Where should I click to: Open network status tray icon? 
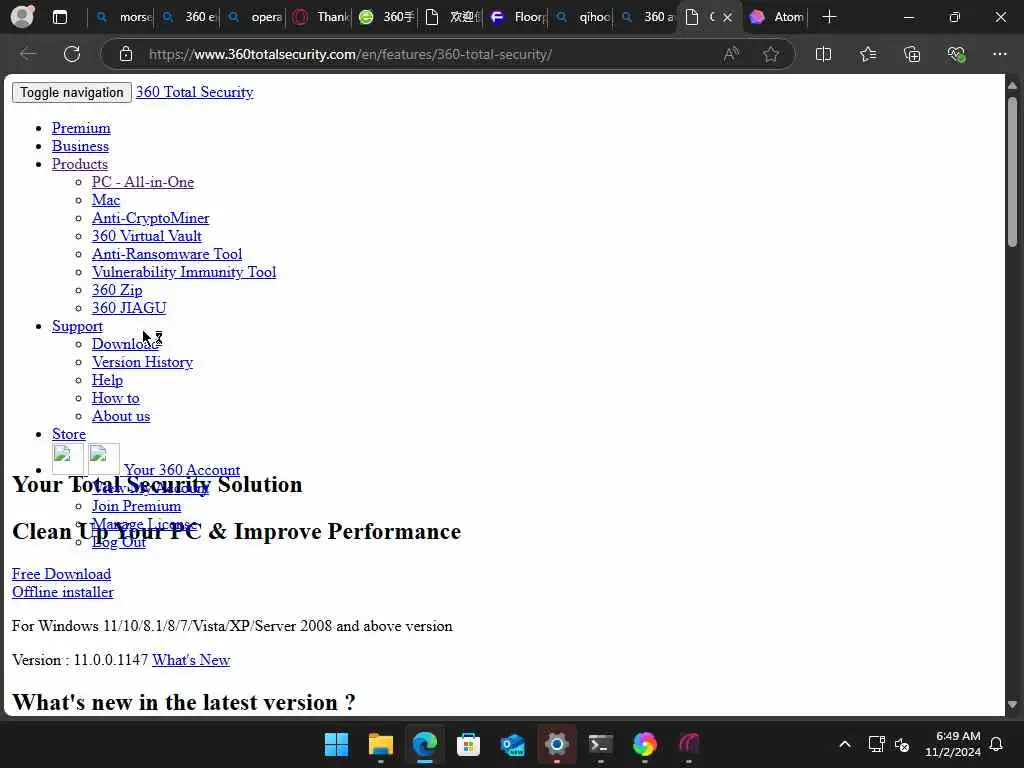pyautogui.click(x=876, y=744)
